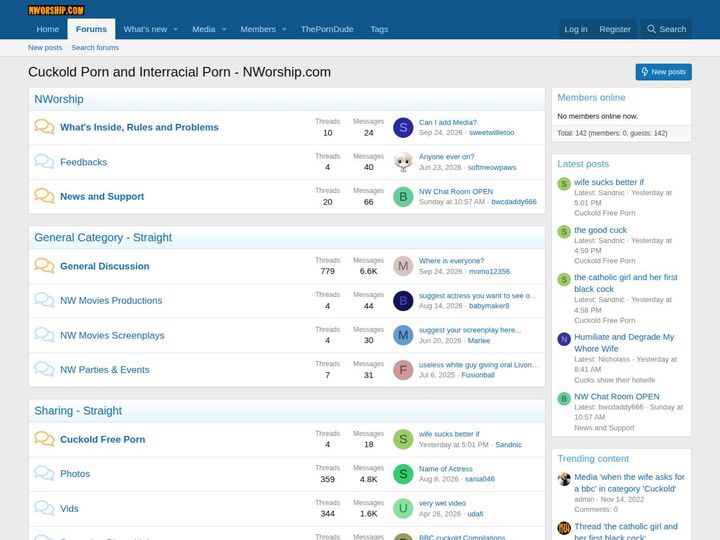720x540 pixels.
Task: Expand the Members dropdown arrow
Action: tap(284, 29)
